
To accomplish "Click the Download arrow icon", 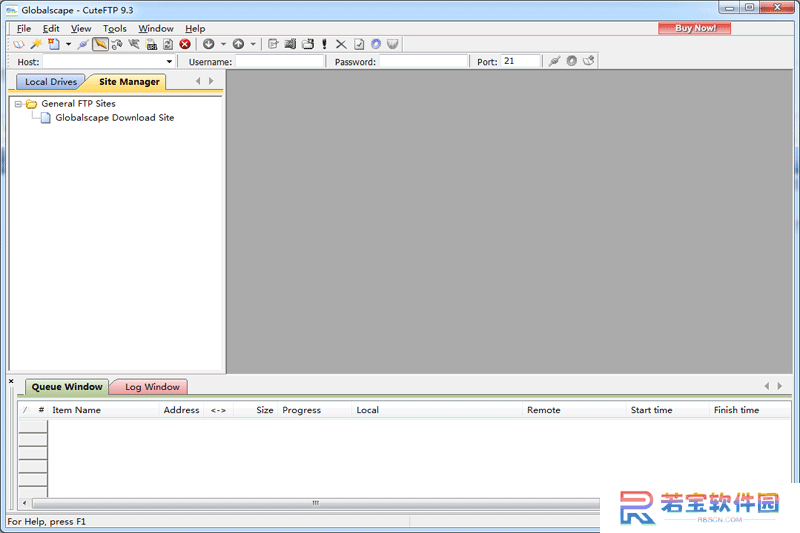I will [x=209, y=44].
